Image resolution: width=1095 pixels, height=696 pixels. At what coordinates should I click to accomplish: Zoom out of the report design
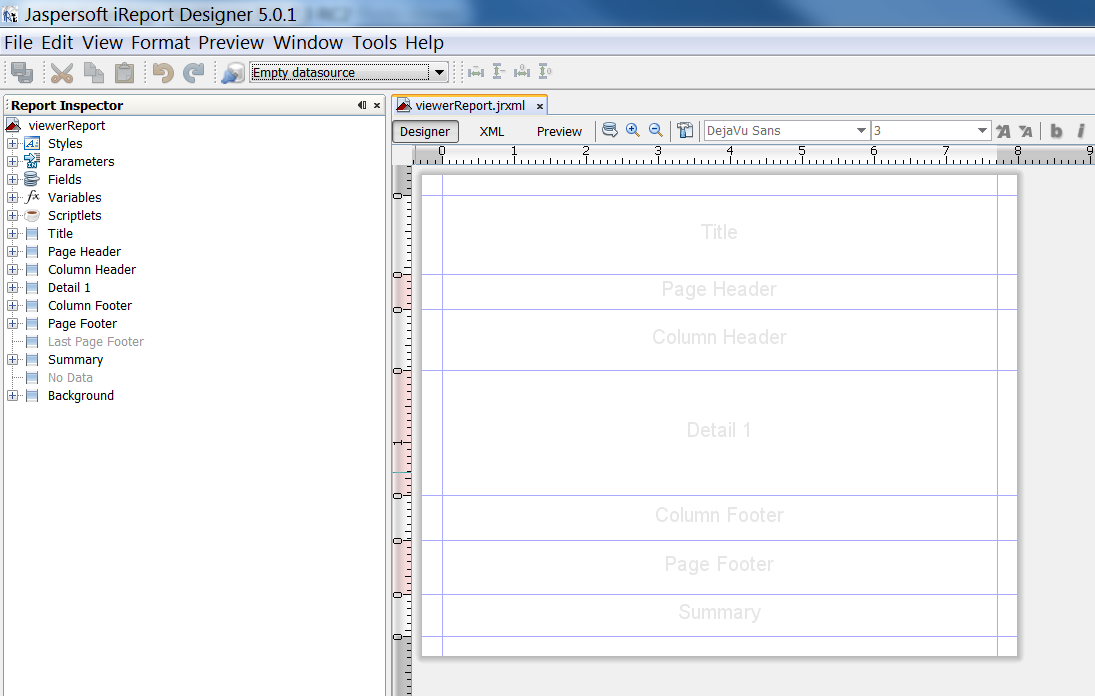click(656, 130)
